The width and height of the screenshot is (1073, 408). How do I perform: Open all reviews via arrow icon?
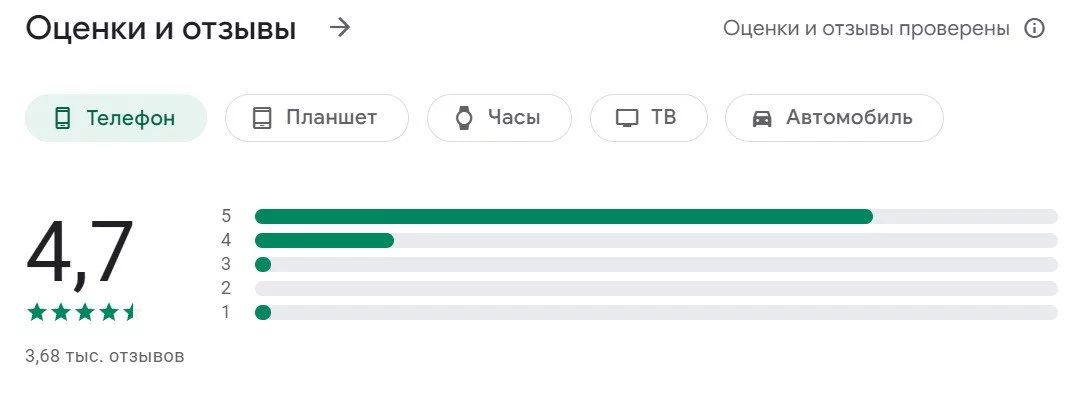(339, 28)
